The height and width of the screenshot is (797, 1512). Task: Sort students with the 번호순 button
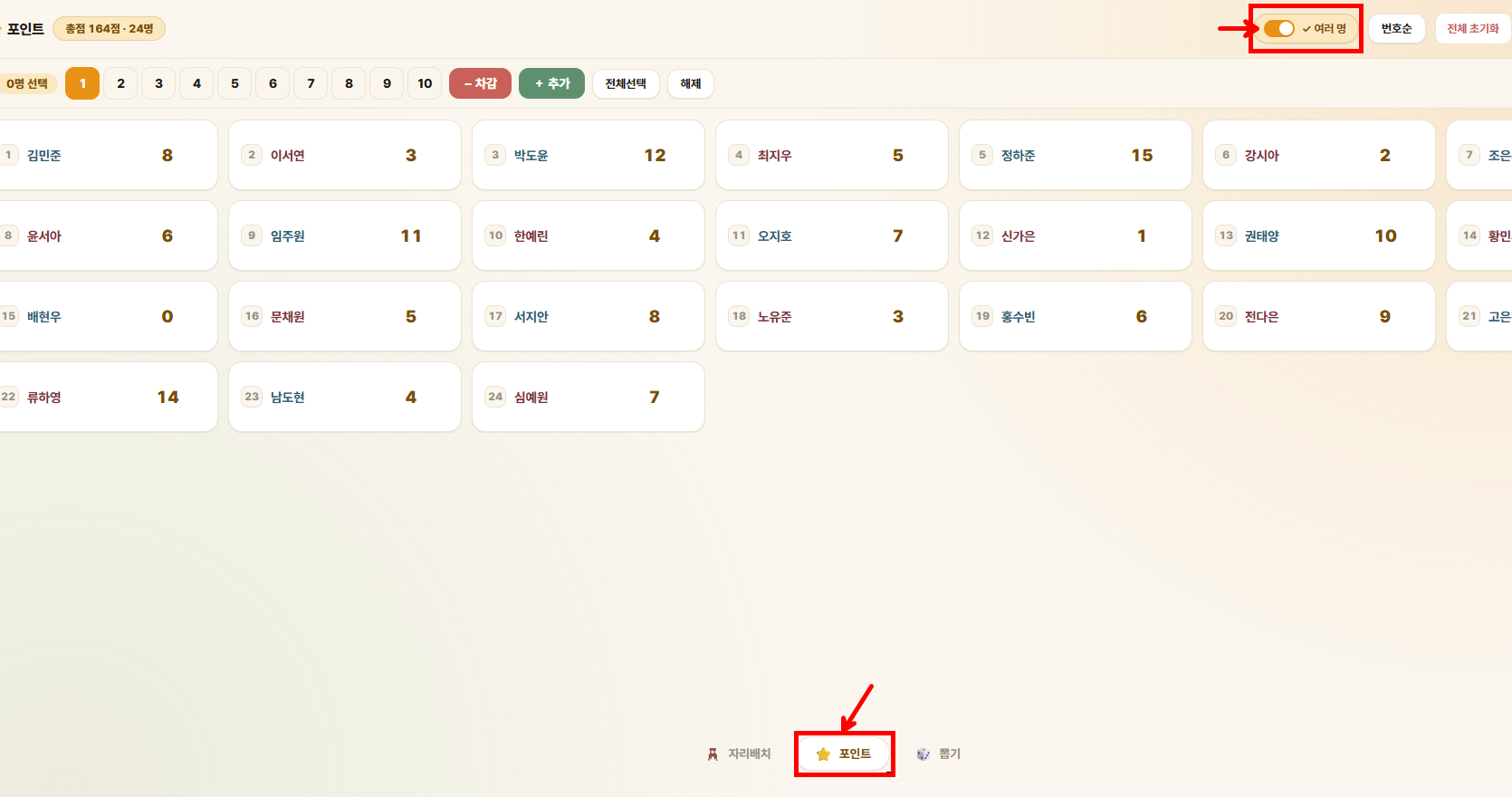click(x=1396, y=28)
